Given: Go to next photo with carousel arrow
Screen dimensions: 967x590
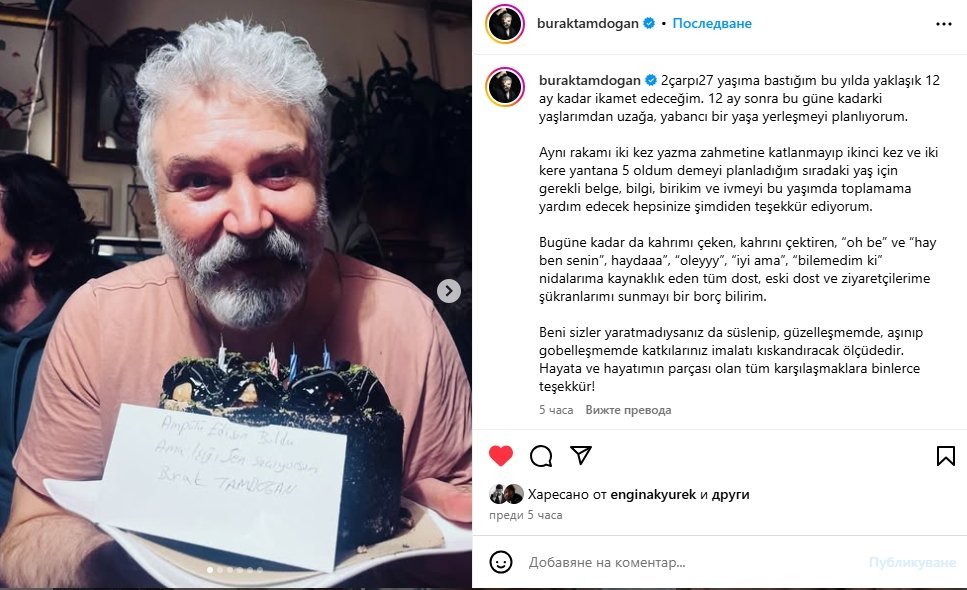Looking at the screenshot, I should pos(449,291).
